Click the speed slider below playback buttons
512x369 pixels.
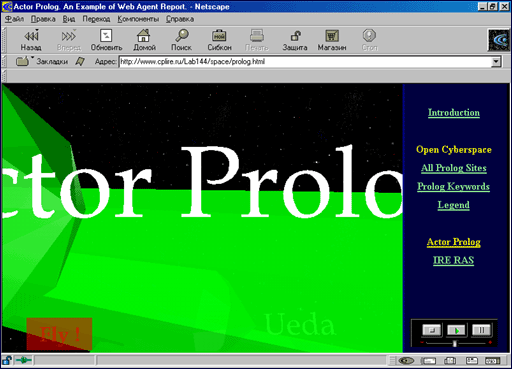(456, 343)
